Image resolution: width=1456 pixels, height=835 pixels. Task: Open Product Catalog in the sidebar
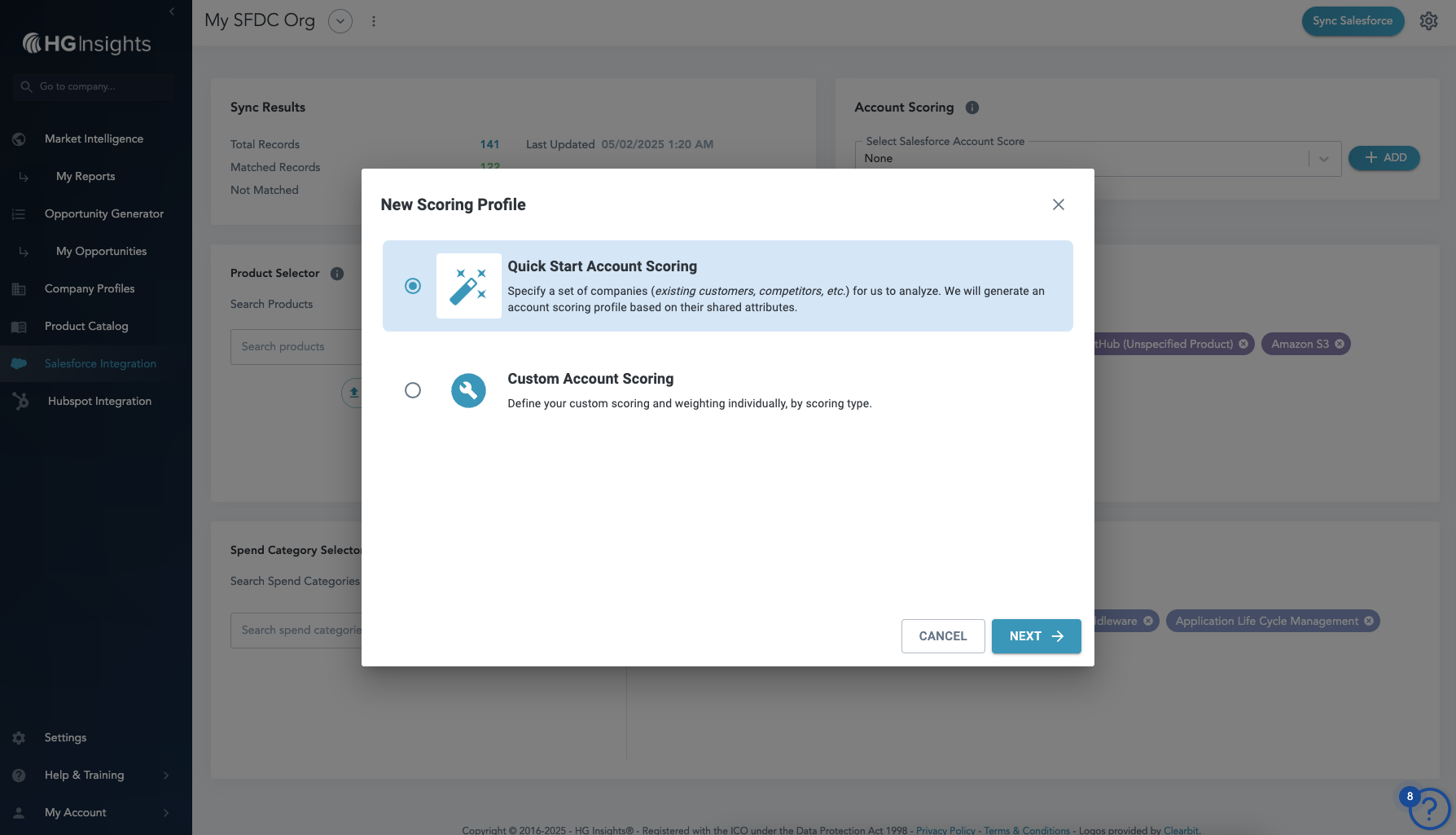pyautogui.click(x=86, y=326)
